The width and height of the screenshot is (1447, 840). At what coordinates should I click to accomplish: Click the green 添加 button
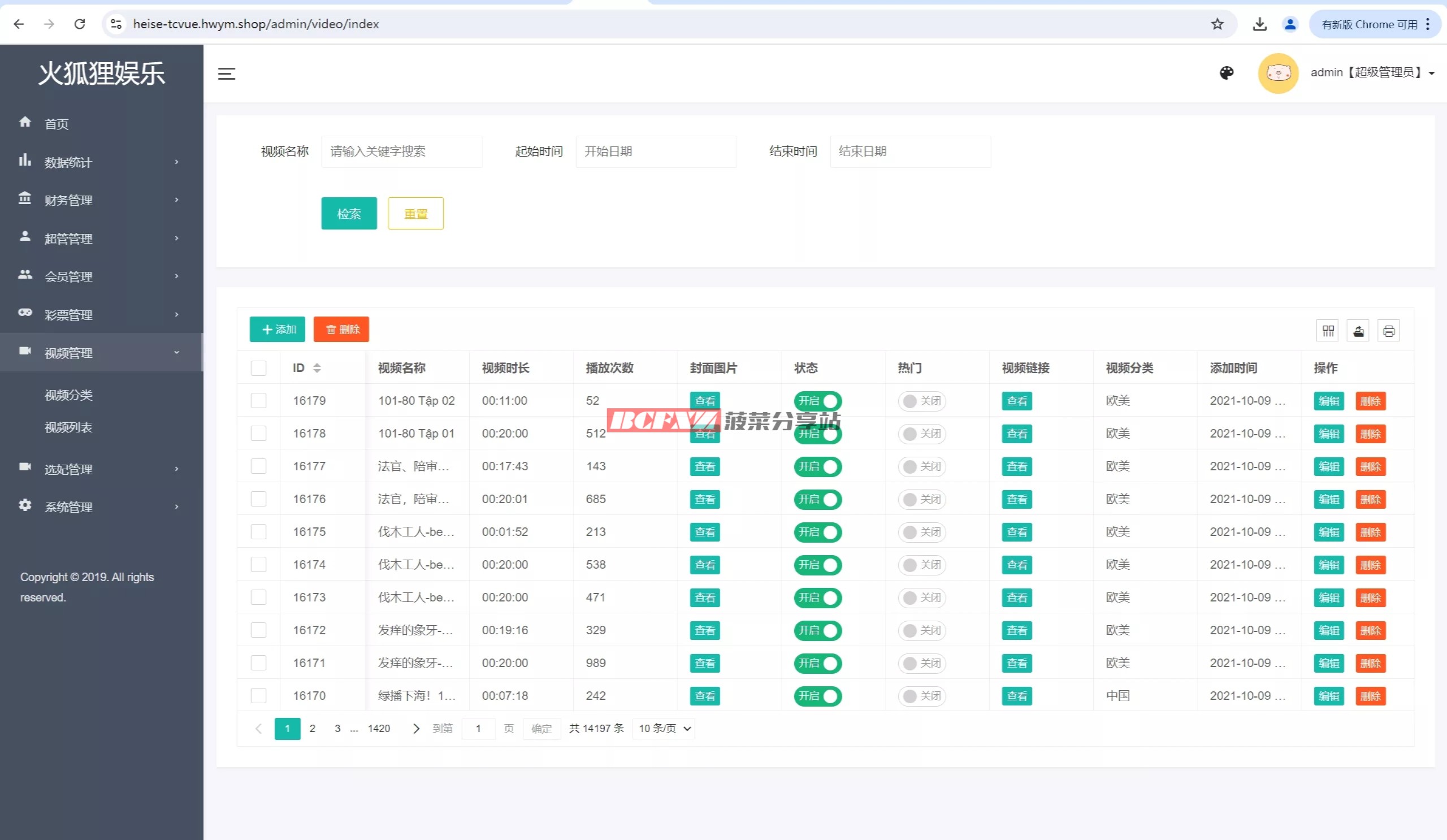point(278,330)
